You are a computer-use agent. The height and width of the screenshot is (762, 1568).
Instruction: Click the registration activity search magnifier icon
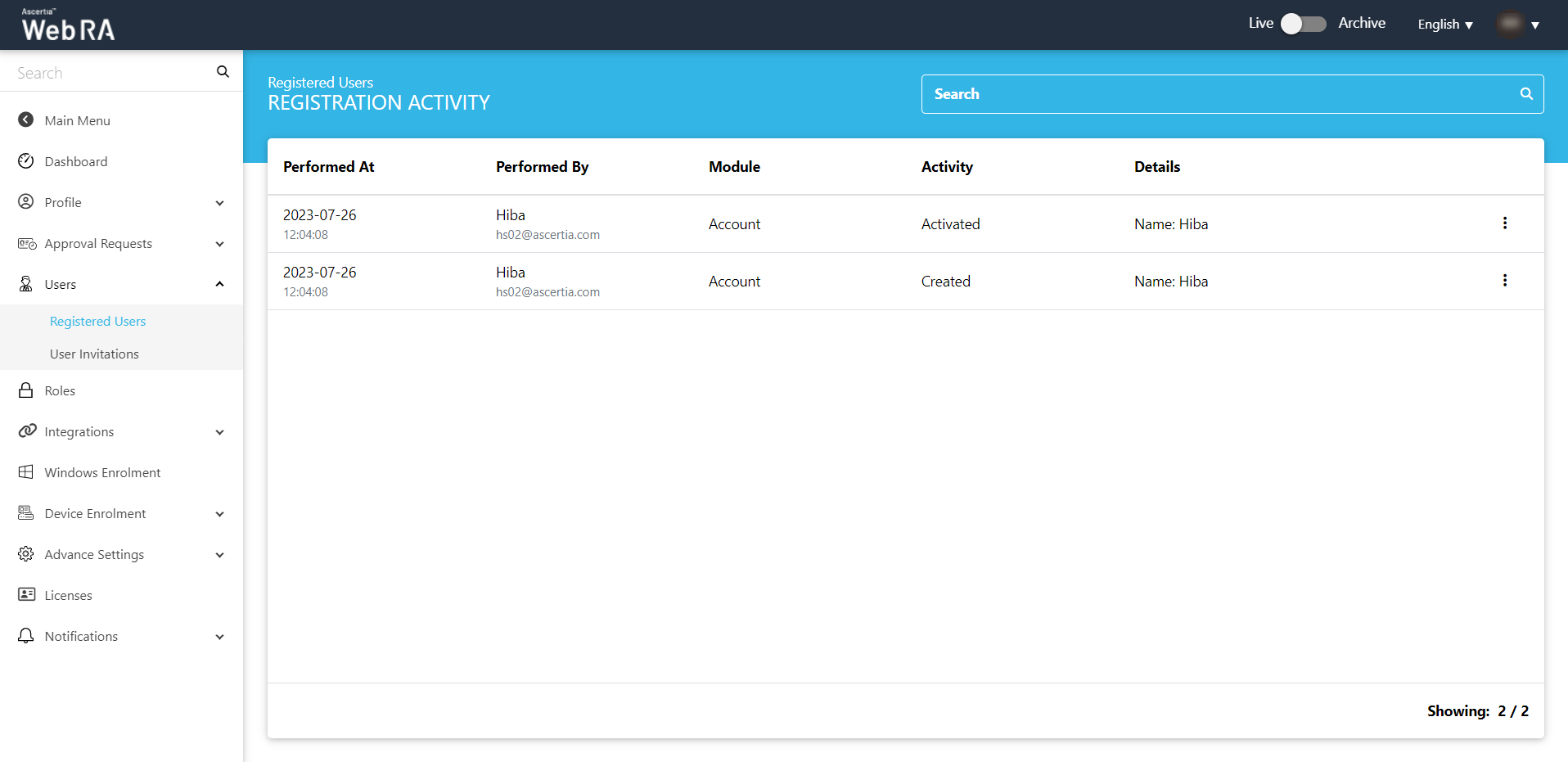1525,94
